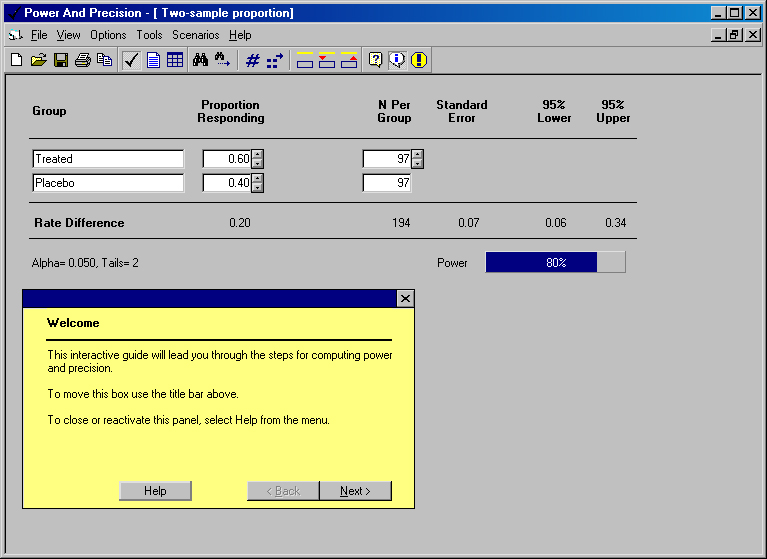Click the Placebo N per group field

pyautogui.click(x=387, y=183)
